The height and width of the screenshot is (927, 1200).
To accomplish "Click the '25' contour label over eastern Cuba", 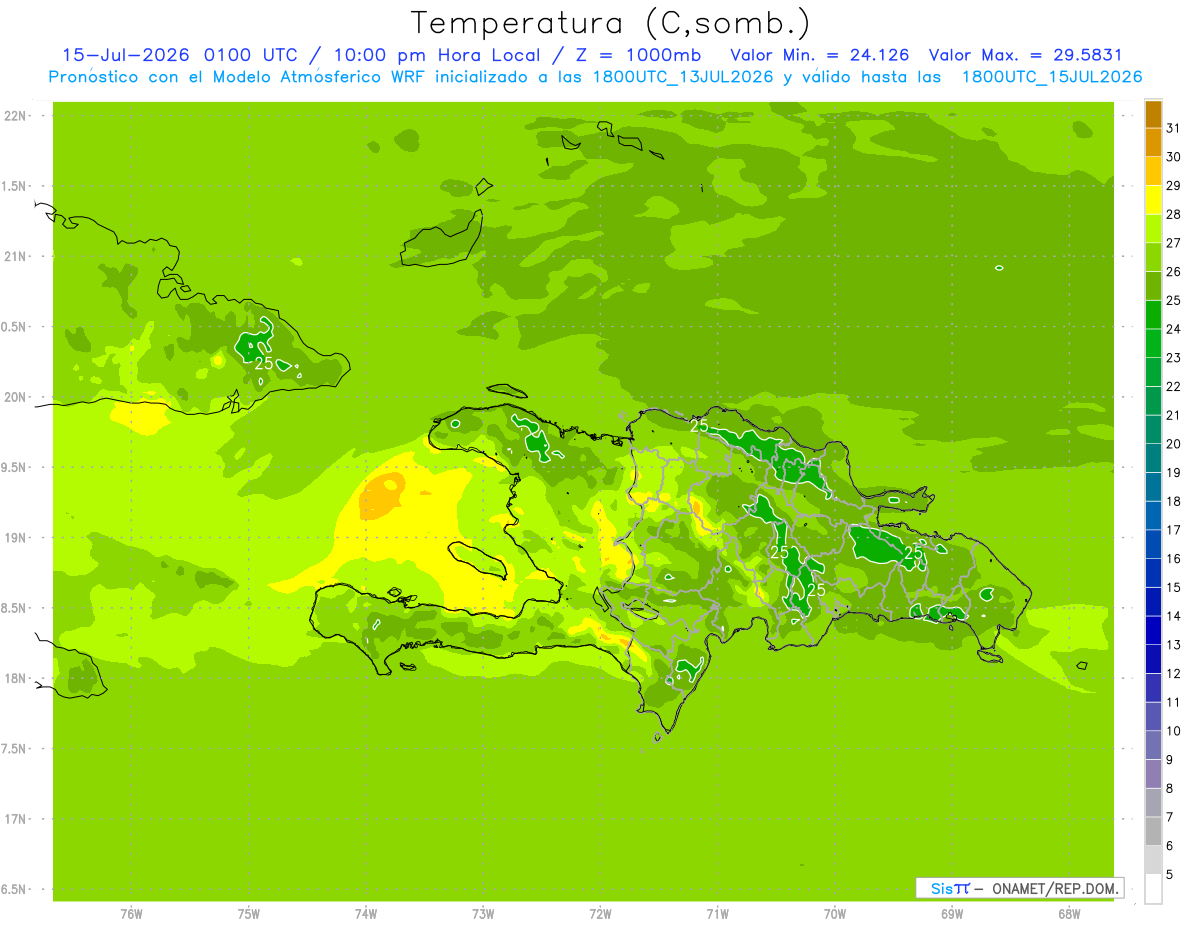I will pyautogui.click(x=264, y=363).
